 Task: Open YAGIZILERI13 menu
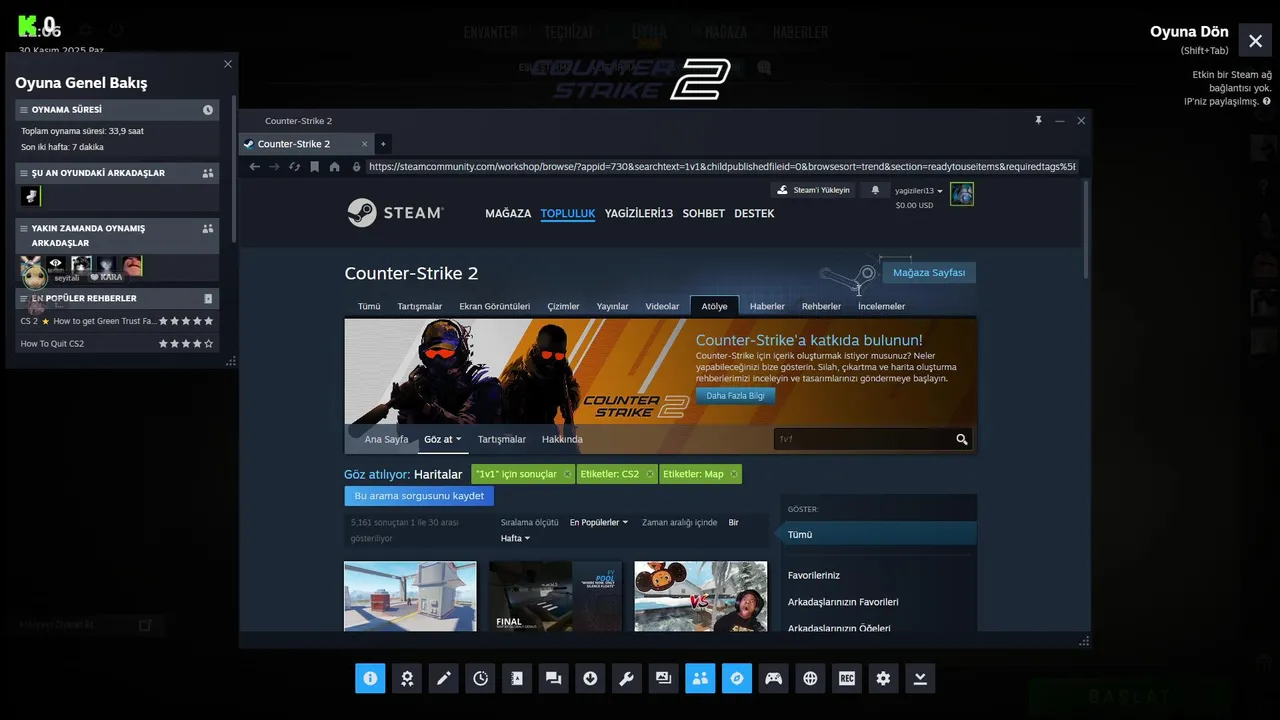[639, 213]
